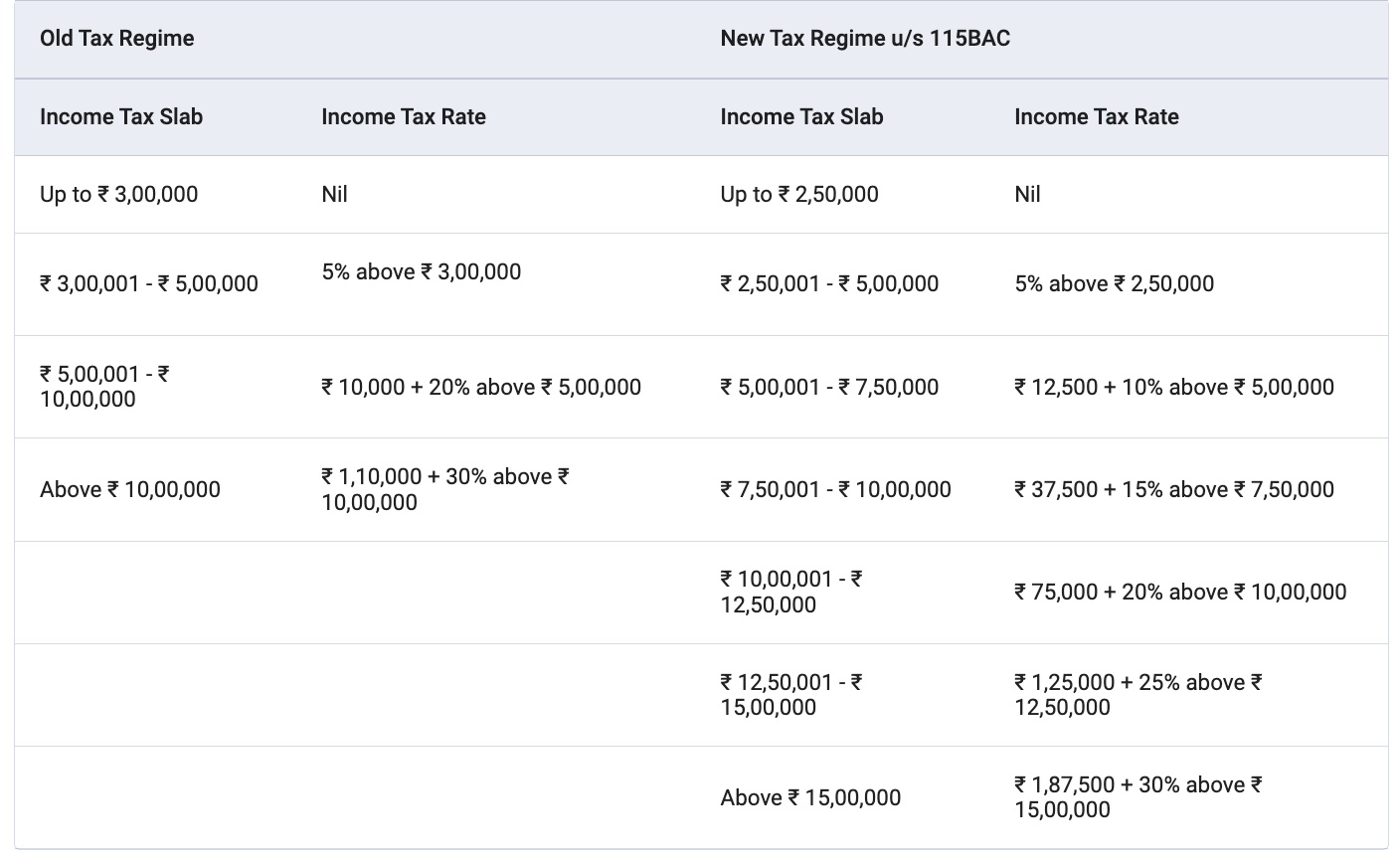Select '₹ 7,50,001 - ₹ 10,00,000' slab

tap(836, 489)
